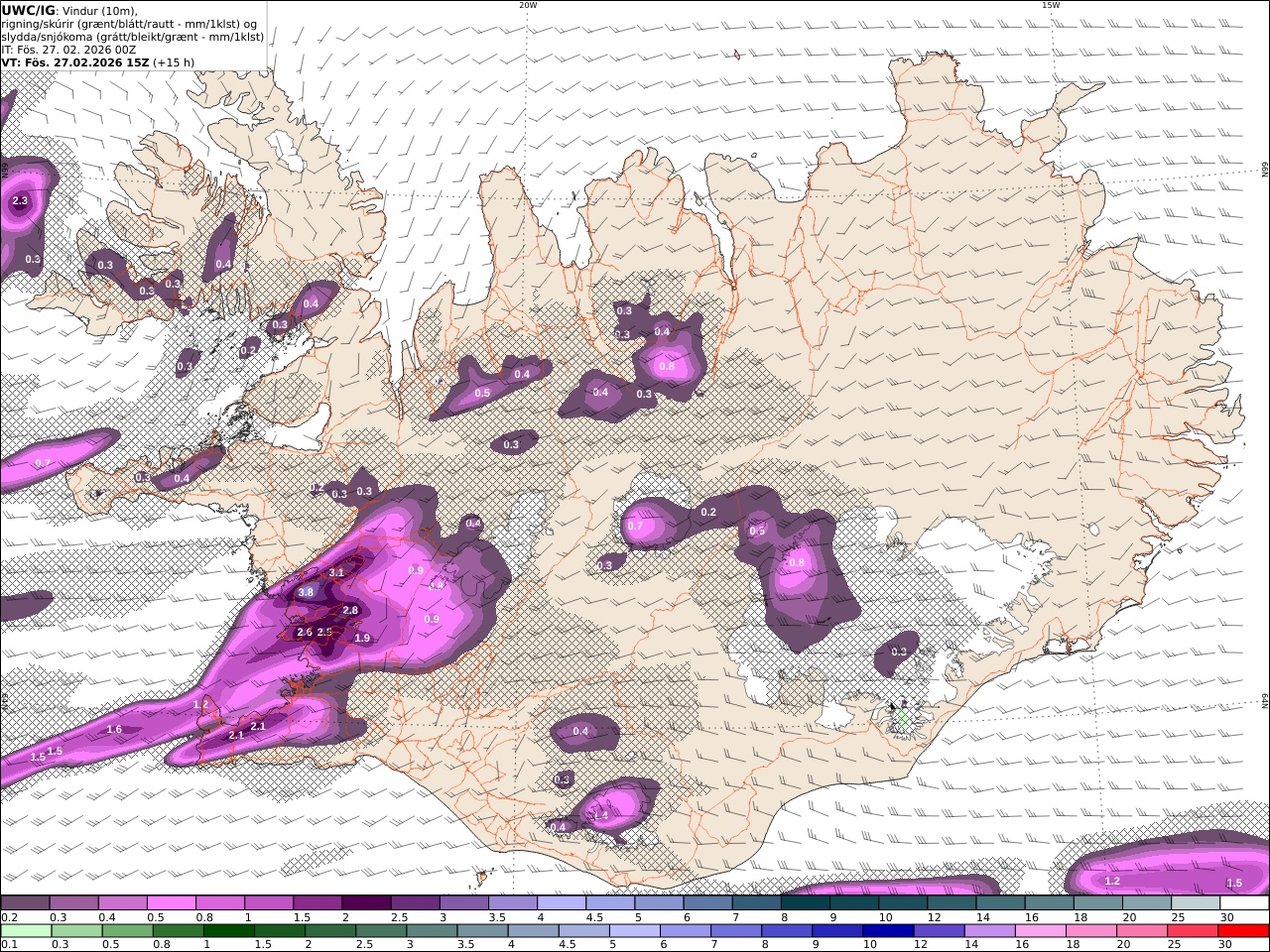Click the 2.6 value in the snow band

coord(305,632)
